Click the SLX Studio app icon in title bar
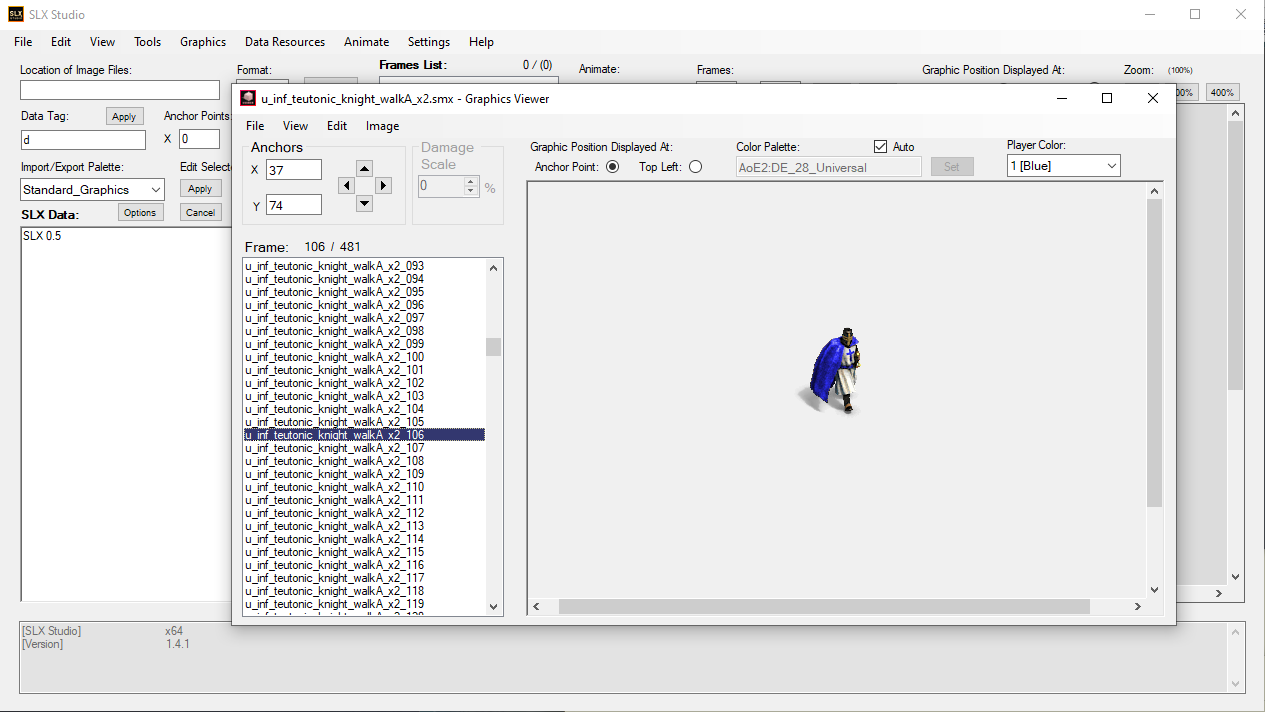The width and height of the screenshot is (1265, 712). coord(15,14)
